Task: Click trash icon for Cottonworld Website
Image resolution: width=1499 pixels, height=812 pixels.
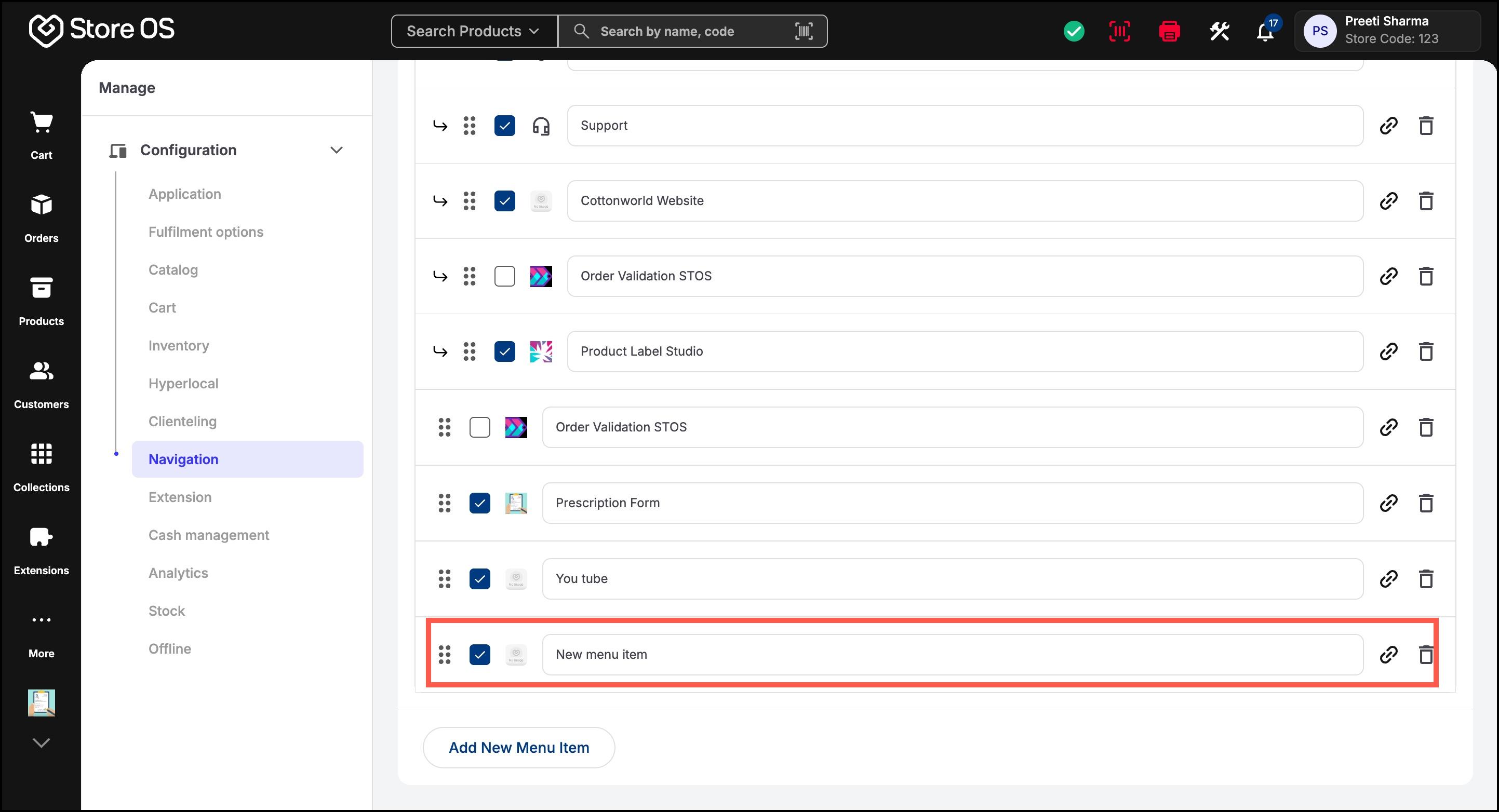Action: tap(1426, 201)
